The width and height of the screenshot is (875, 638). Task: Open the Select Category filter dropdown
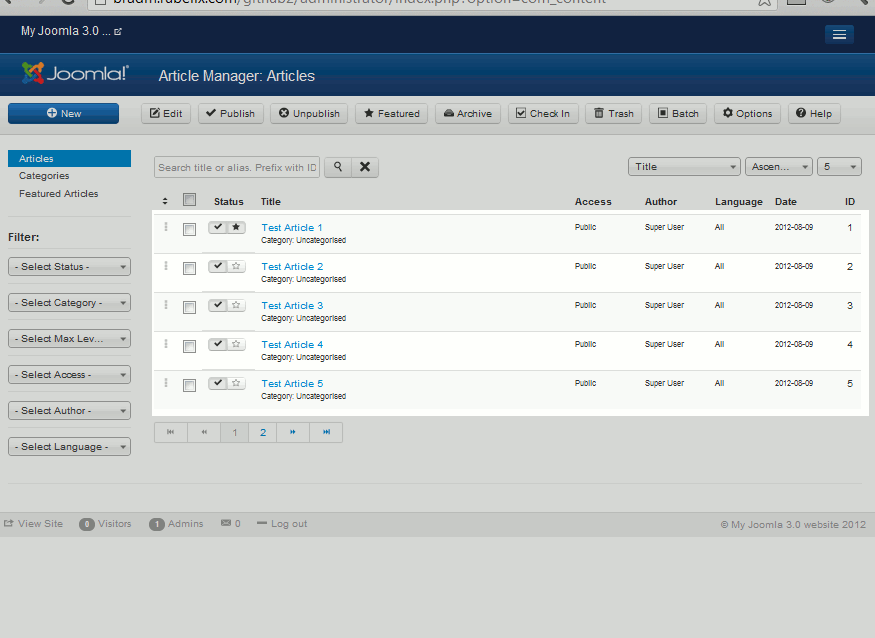69,303
